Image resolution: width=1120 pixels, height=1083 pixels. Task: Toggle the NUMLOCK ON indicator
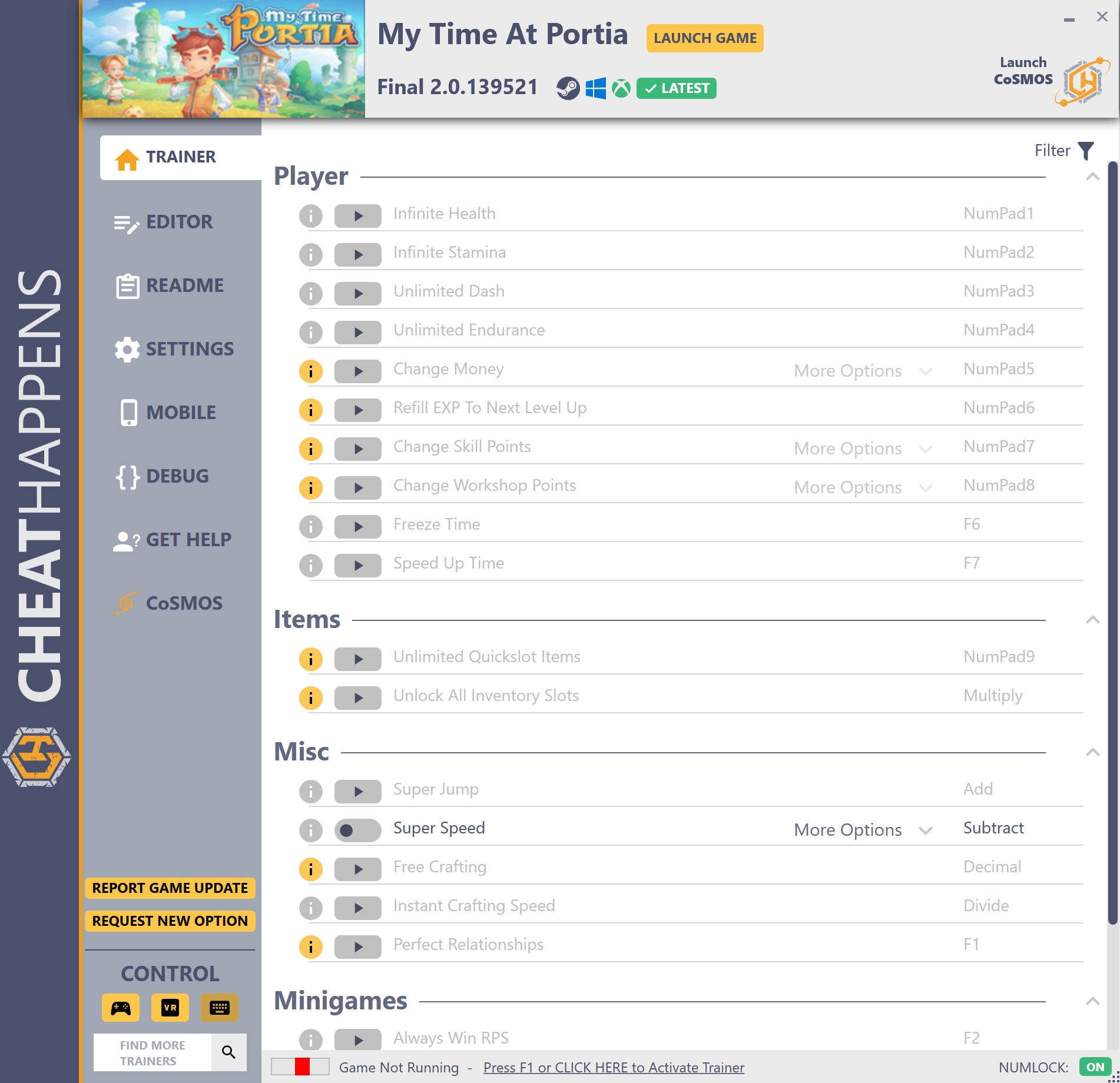pos(1095,1067)
